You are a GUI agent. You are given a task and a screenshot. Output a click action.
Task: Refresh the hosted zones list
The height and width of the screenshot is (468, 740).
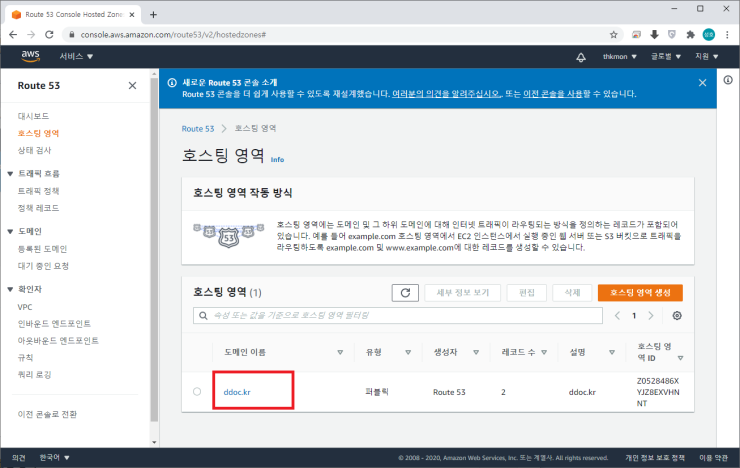click(x=405, y=292)
